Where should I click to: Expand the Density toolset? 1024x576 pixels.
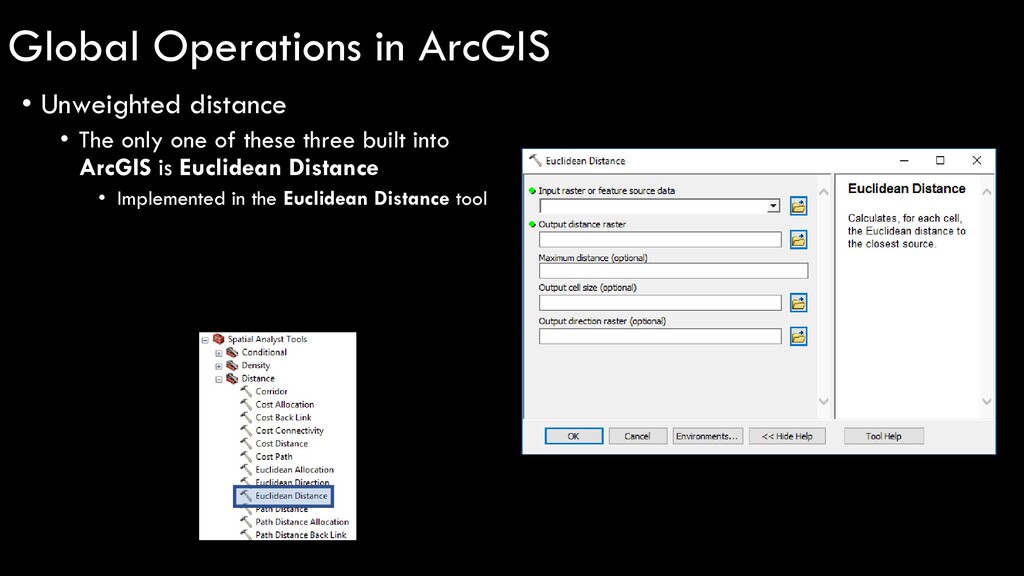pos(219,366)
